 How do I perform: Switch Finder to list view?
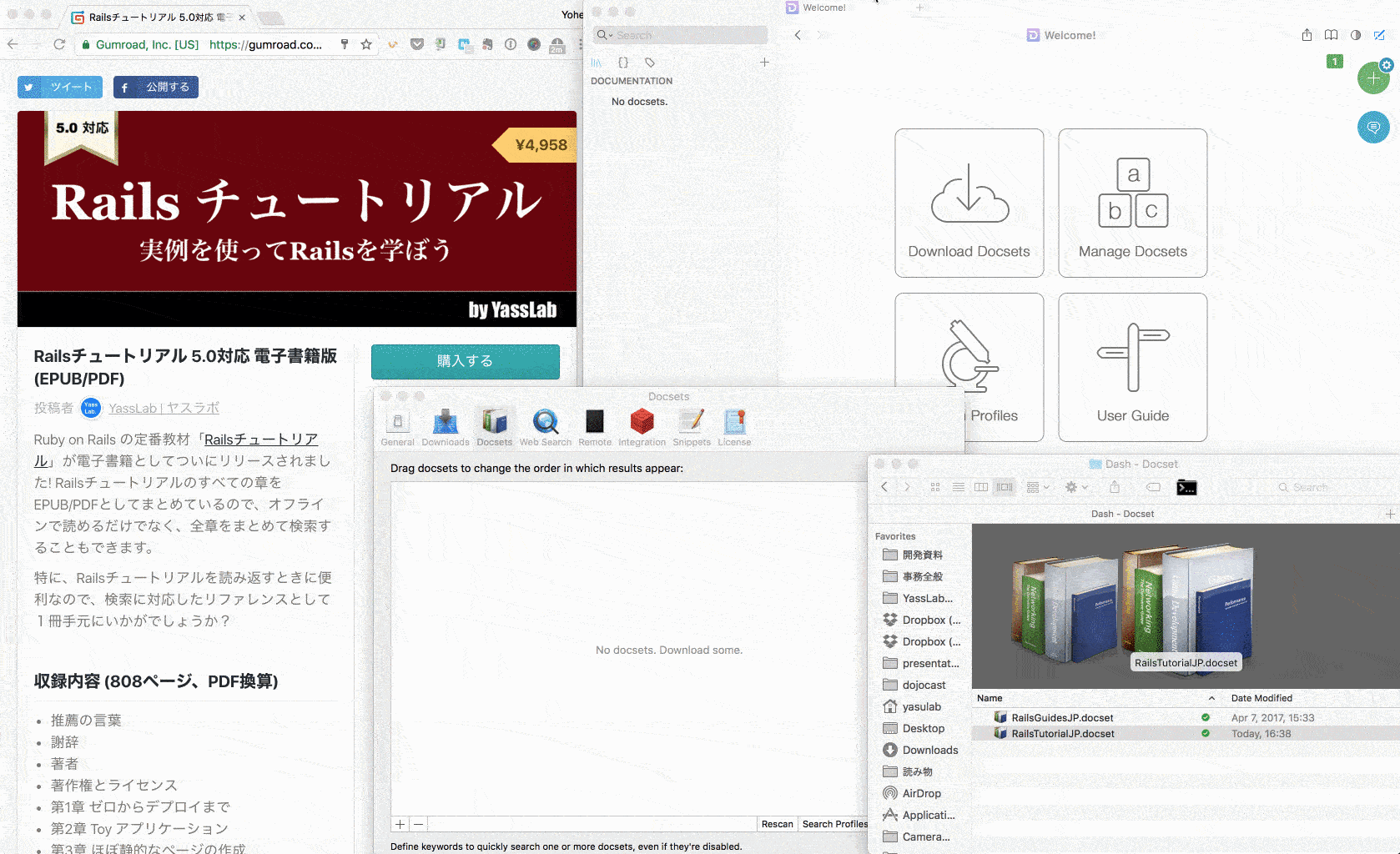point(959,487)
